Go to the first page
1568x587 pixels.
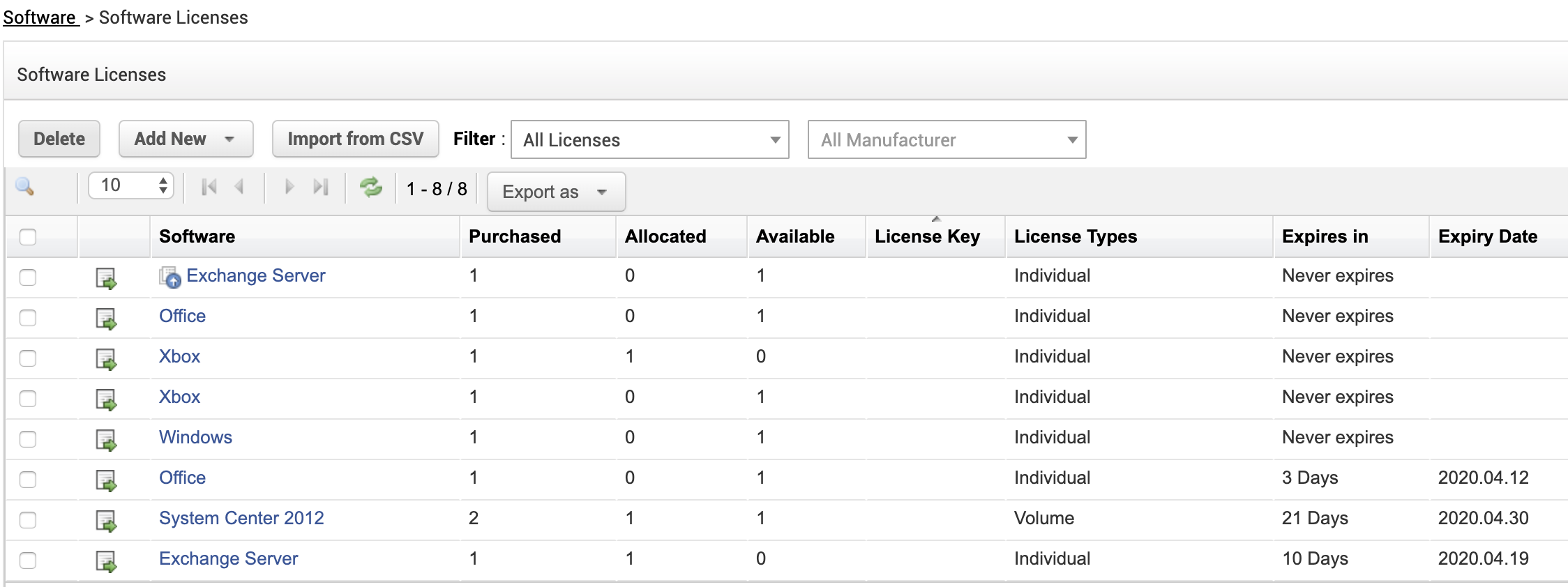click(209, 187)
